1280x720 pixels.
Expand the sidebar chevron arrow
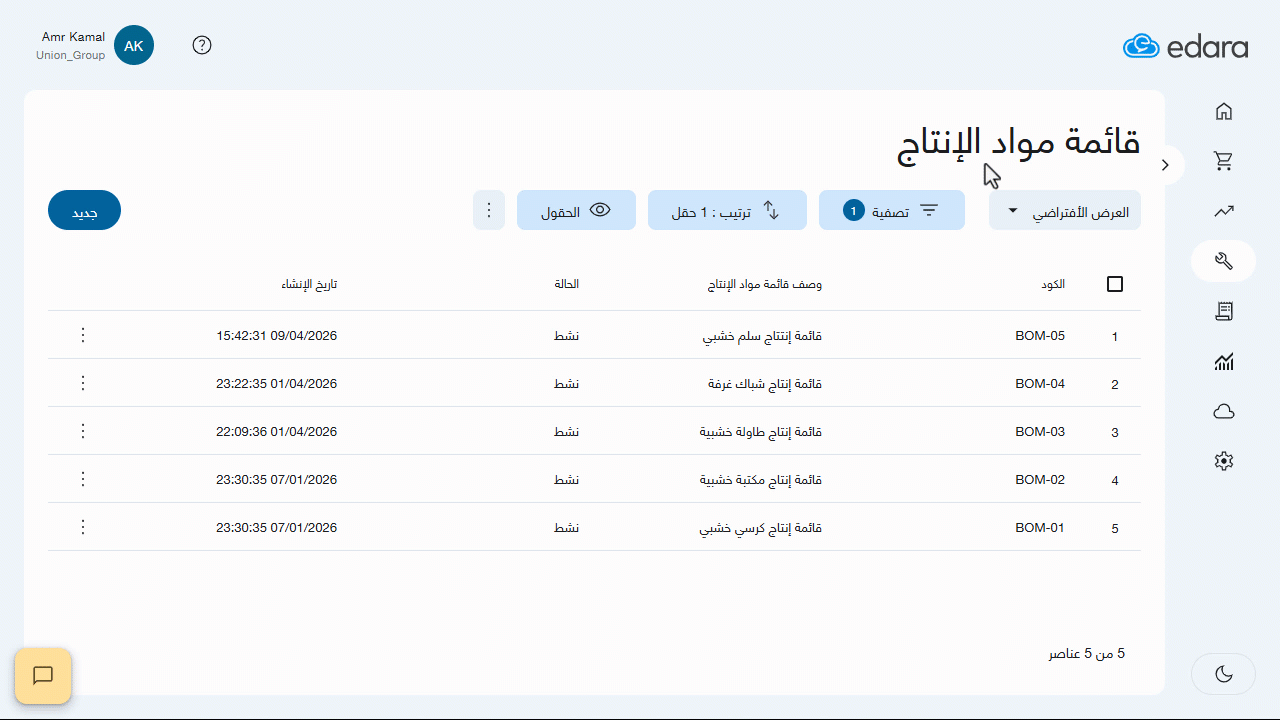pos(1165,165)
